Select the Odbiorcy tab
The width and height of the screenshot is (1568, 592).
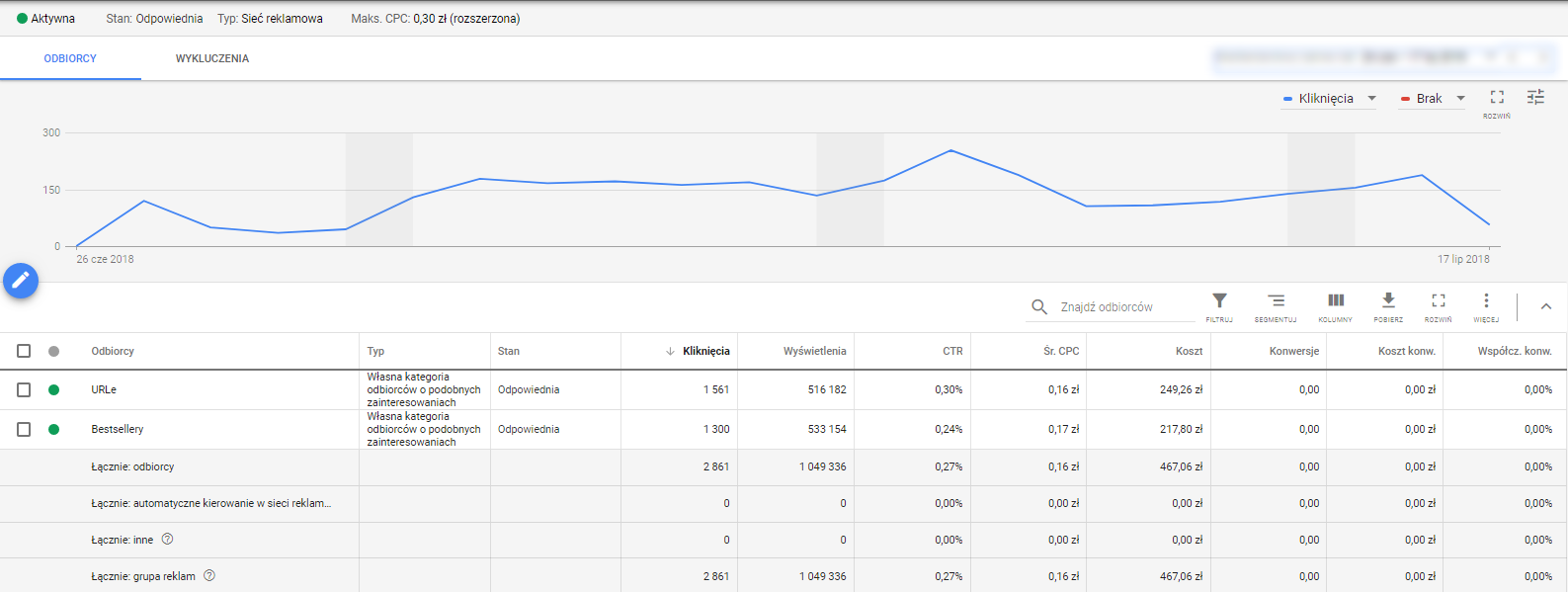70,58
